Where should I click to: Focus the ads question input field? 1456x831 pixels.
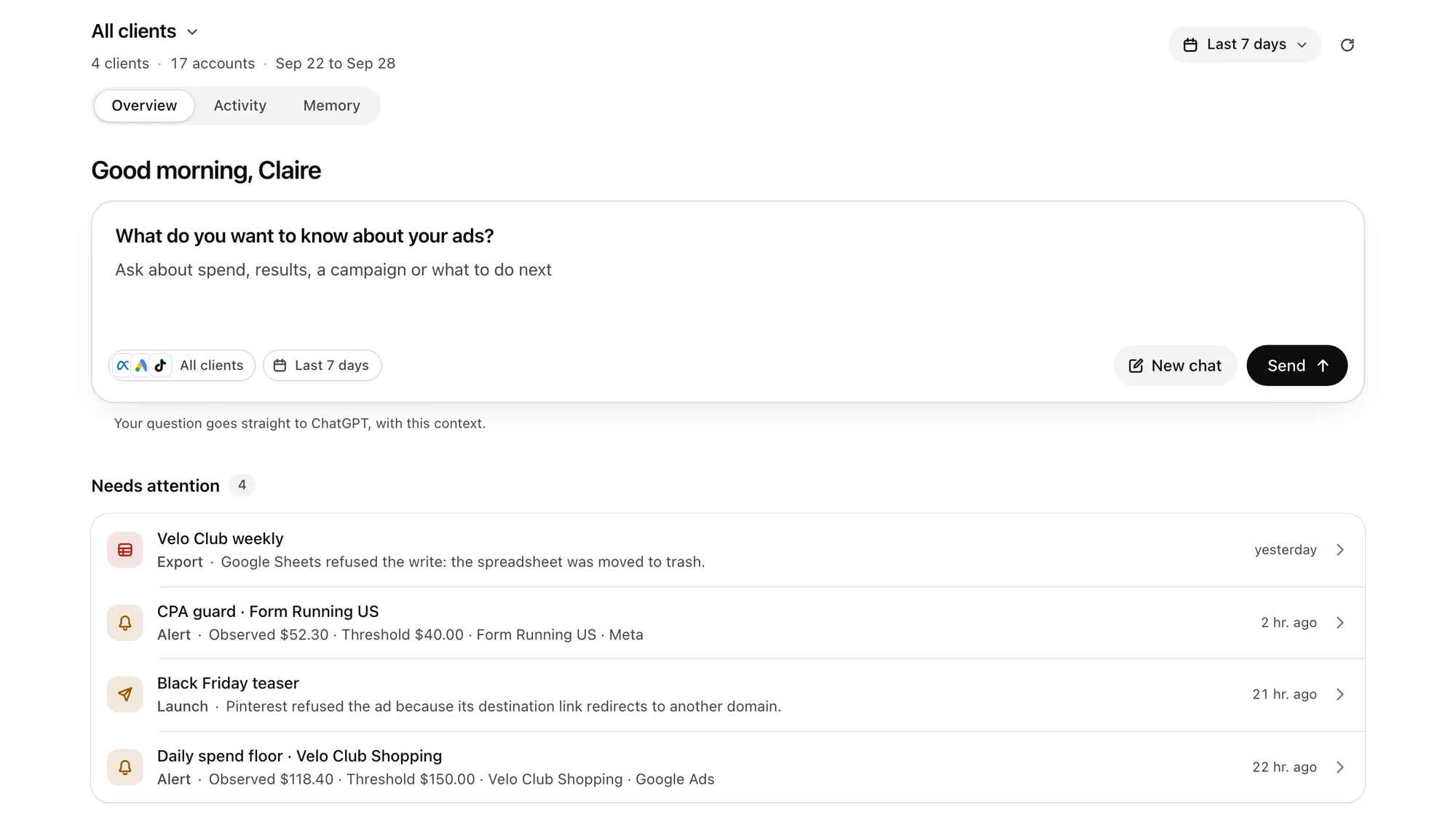pos(727,271)
